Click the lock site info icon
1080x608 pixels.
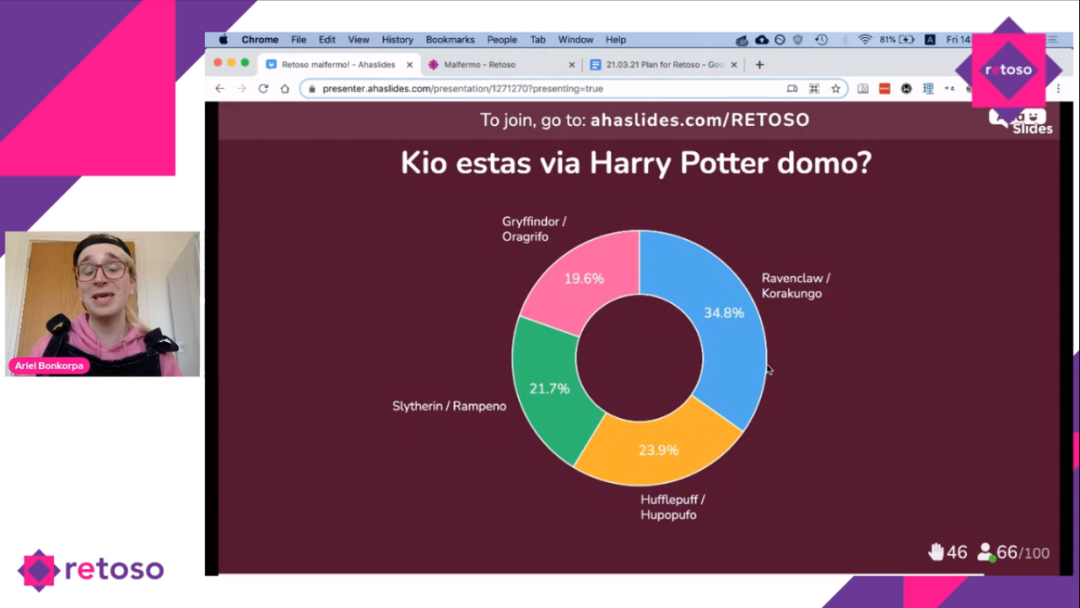pos(312,89)
